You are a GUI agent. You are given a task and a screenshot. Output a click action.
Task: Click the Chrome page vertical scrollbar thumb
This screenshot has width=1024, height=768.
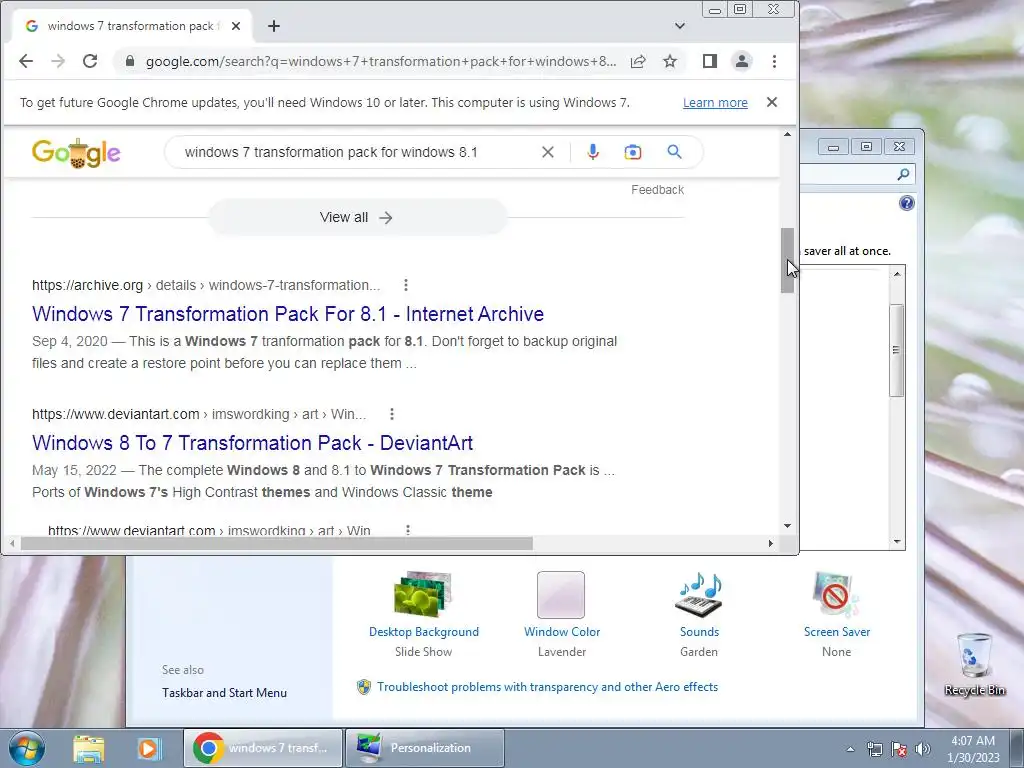pyautogui.click(x=788, y=261)
